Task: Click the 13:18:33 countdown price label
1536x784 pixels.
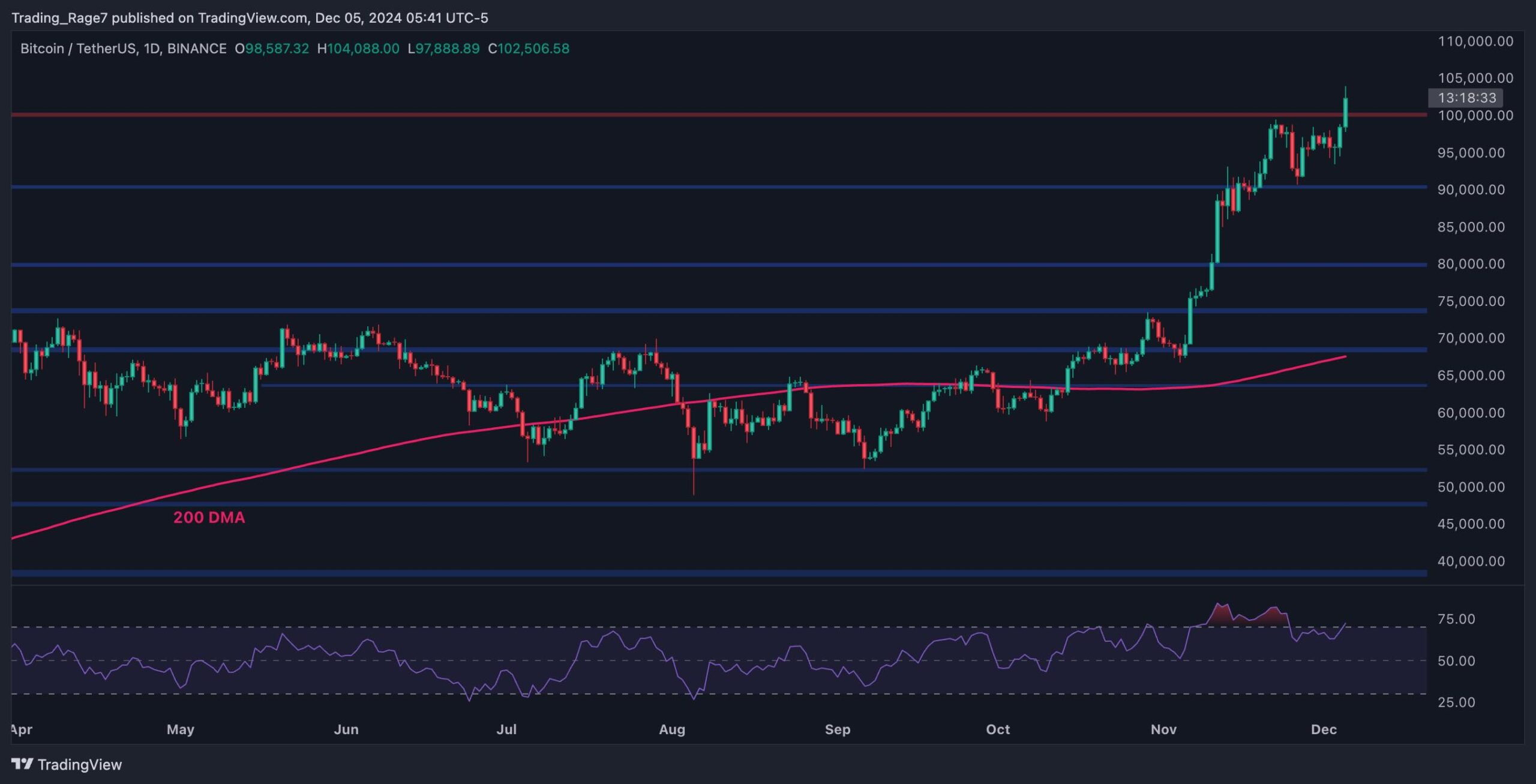Action: click(x=1466, y=97)
